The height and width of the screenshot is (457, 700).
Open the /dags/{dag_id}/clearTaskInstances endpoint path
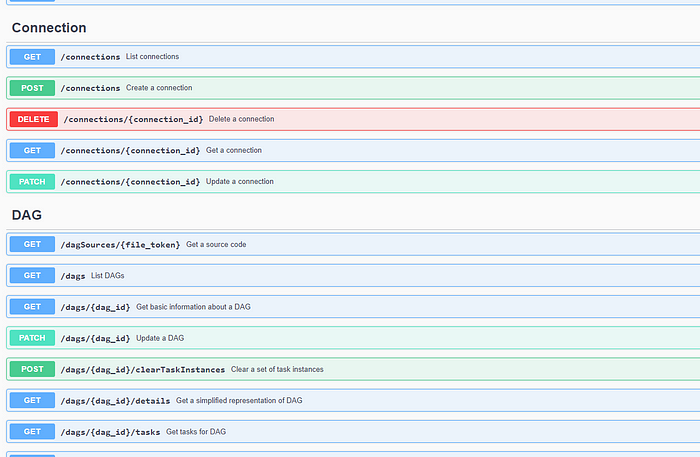point(143,370)
